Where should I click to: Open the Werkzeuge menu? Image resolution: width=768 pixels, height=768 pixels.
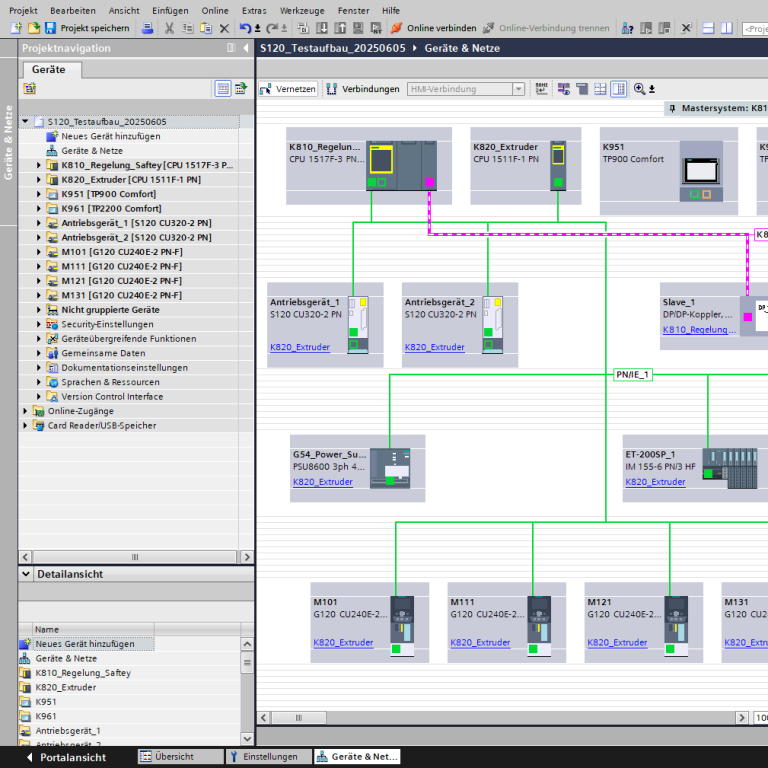coord(301,10)
